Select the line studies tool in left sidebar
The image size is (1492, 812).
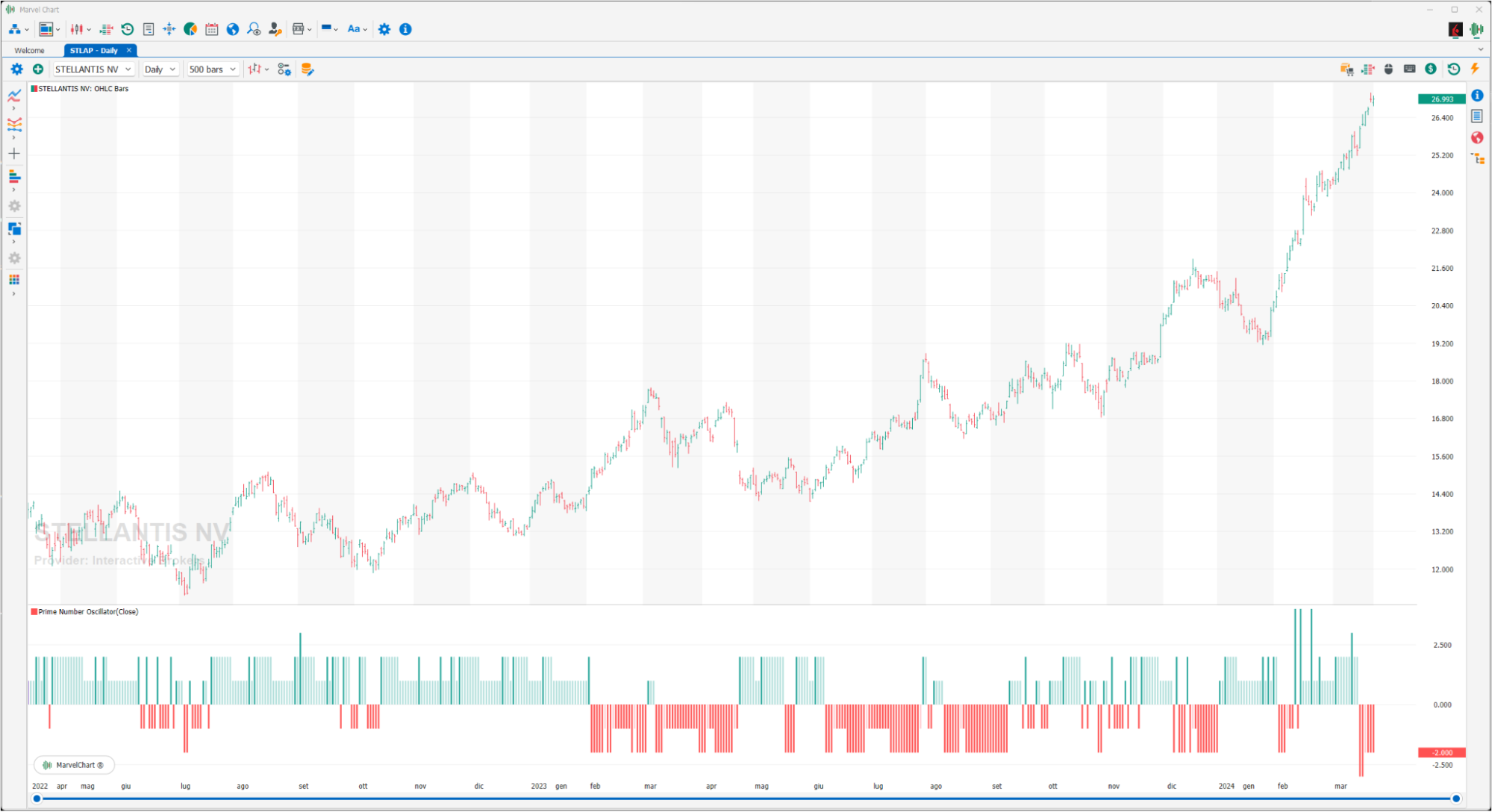(14, 96)
